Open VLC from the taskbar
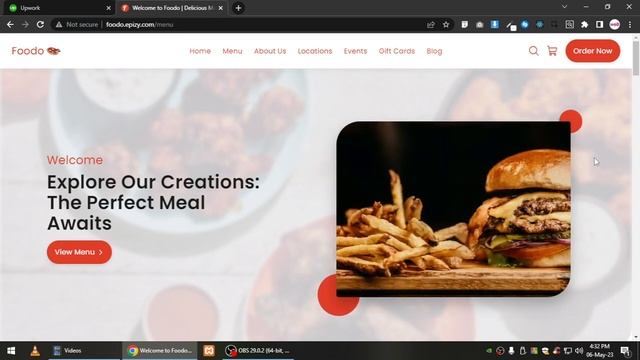 pos(35,351)
